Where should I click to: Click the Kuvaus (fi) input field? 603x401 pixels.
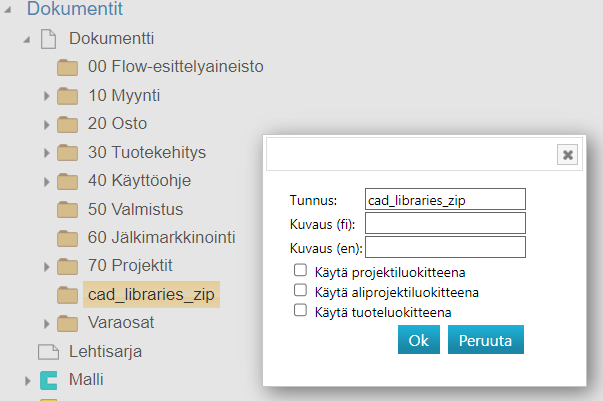click(x=445, y=223)
